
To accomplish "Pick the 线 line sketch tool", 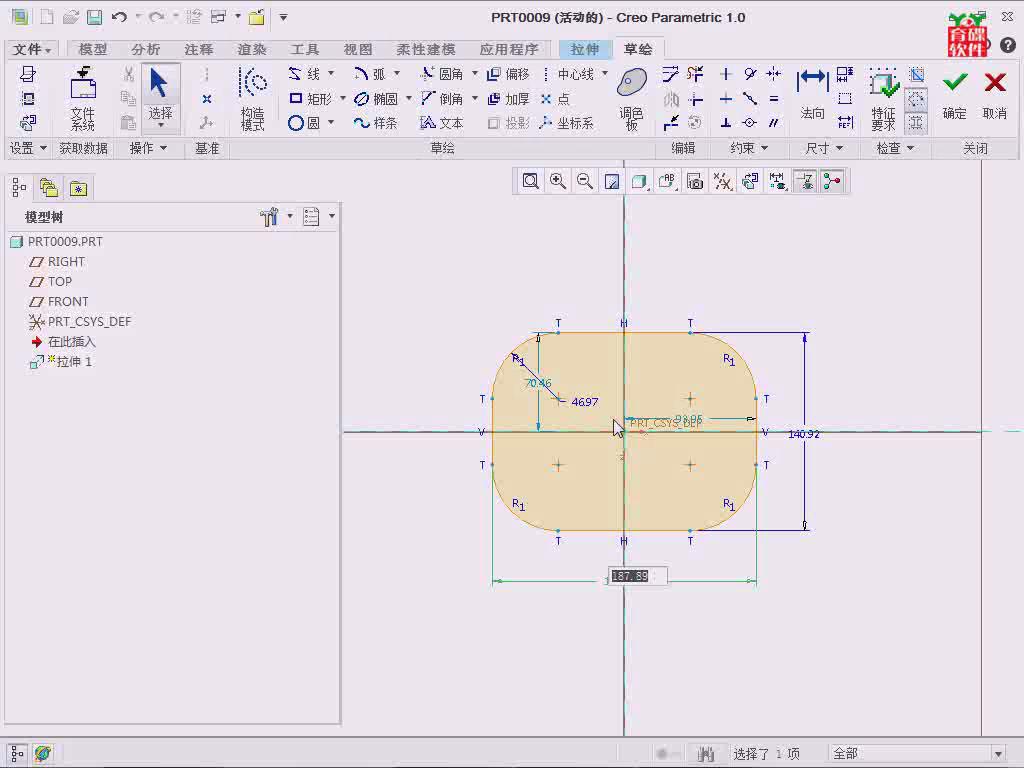I will tap(305, 74).
